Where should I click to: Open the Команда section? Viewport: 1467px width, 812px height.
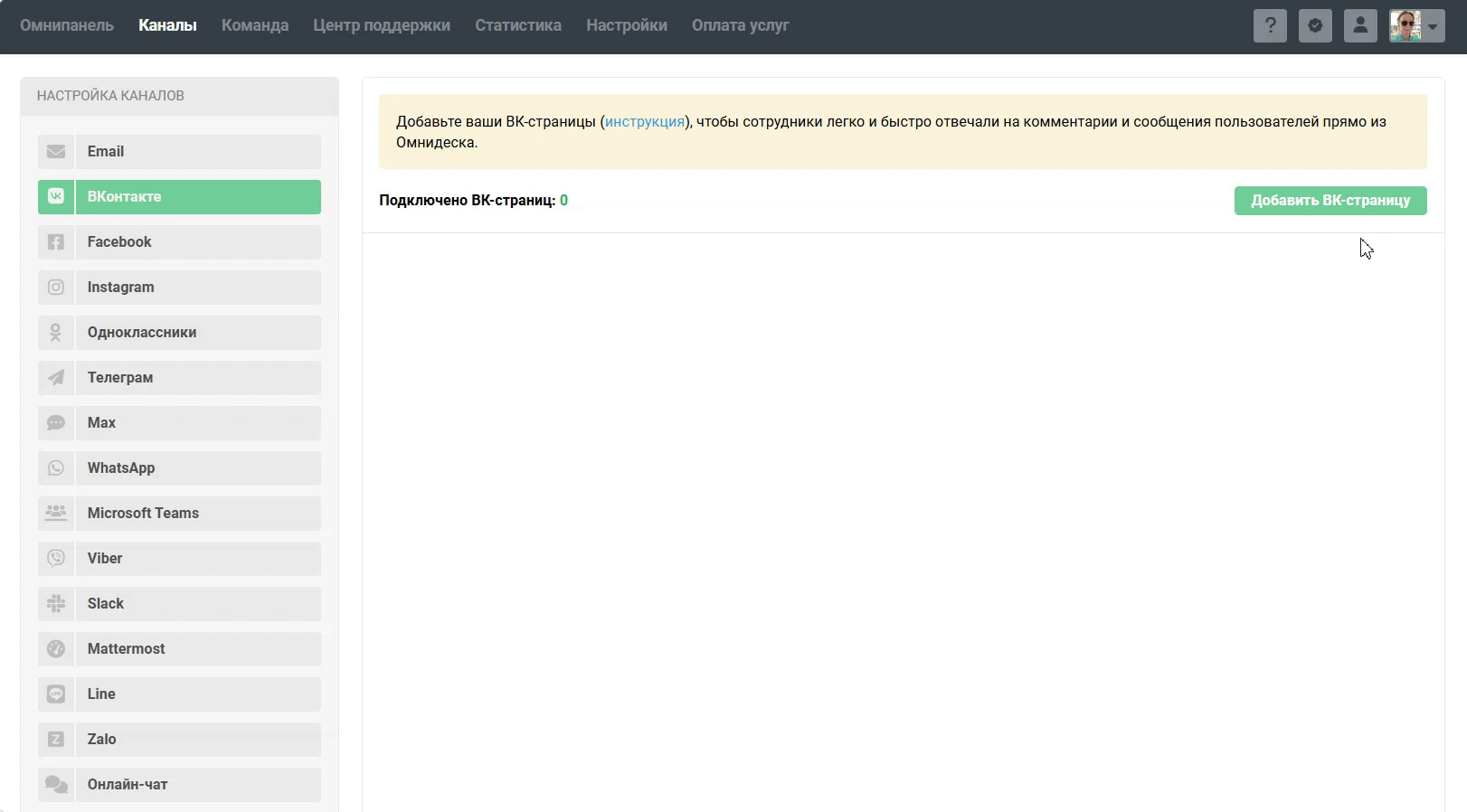[x=255, y=25]
